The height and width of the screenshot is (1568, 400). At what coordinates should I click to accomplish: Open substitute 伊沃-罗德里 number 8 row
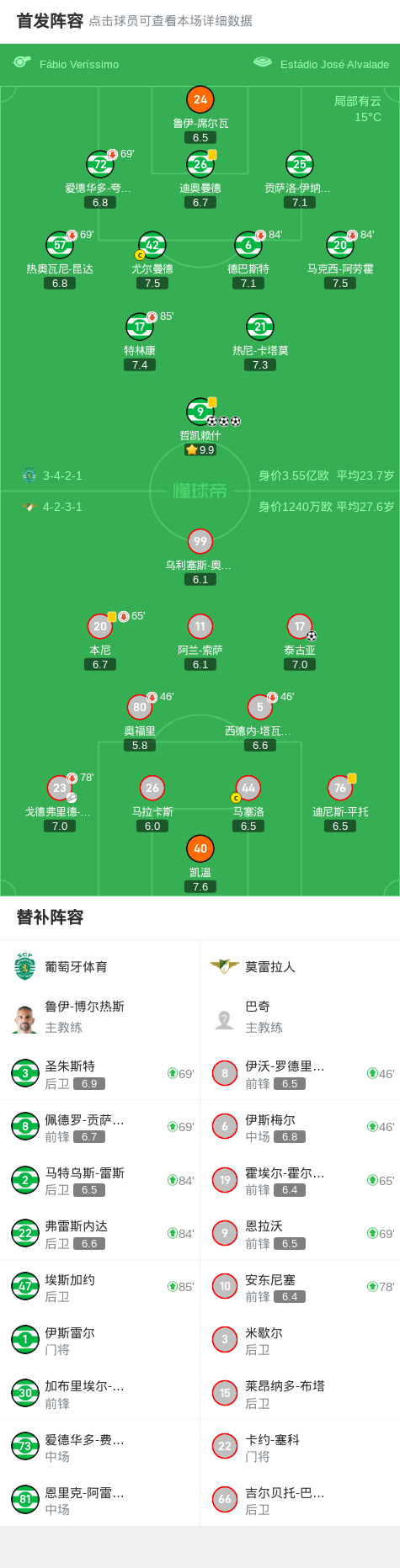301,1073
